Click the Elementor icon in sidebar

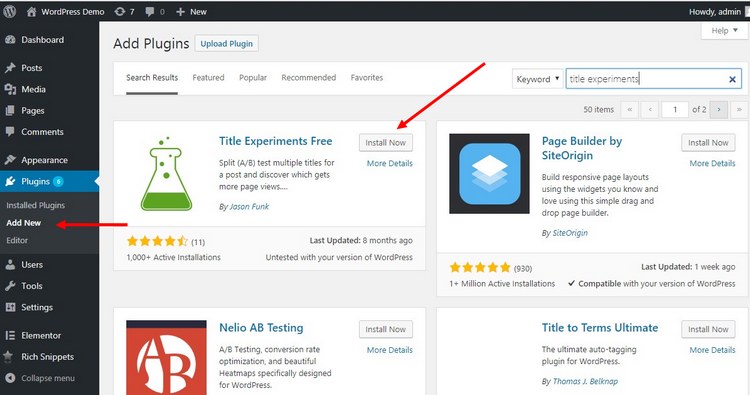10,335
